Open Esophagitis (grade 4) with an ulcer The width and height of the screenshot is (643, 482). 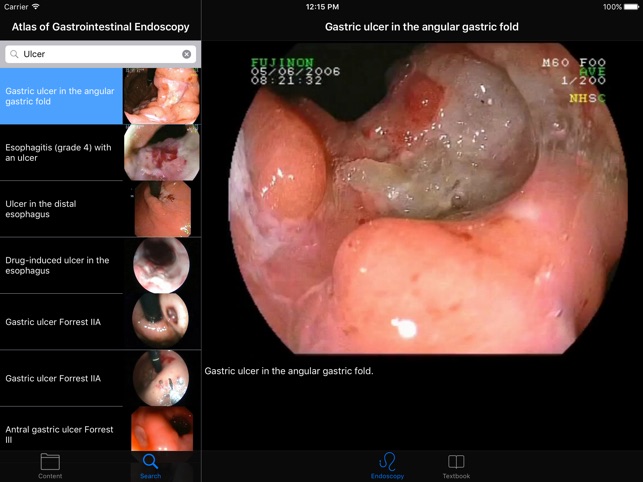pyautogui.click(x=100, y=153)
